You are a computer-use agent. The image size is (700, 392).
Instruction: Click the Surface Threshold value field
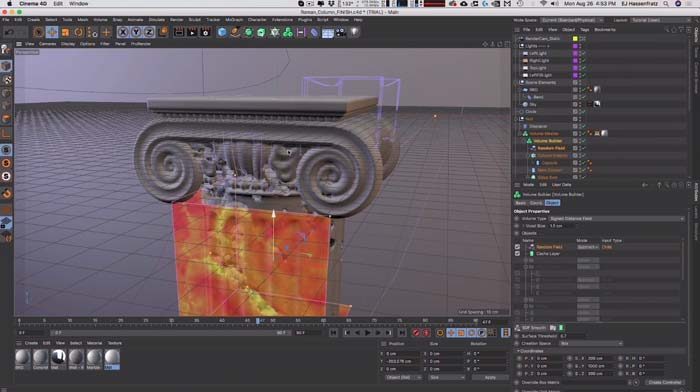pyautogui.click(x=572, y=336)
